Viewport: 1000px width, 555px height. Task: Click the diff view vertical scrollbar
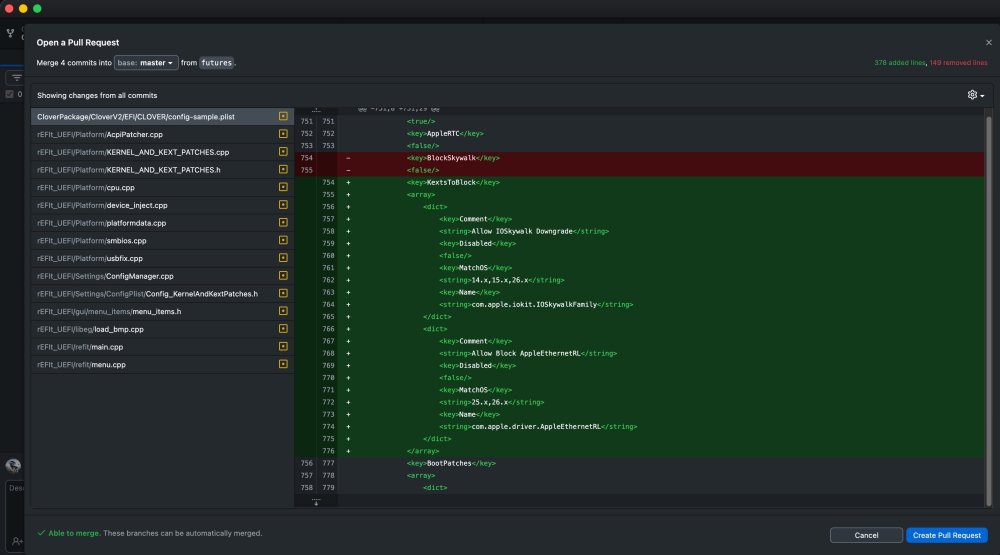tap(989, 309)
